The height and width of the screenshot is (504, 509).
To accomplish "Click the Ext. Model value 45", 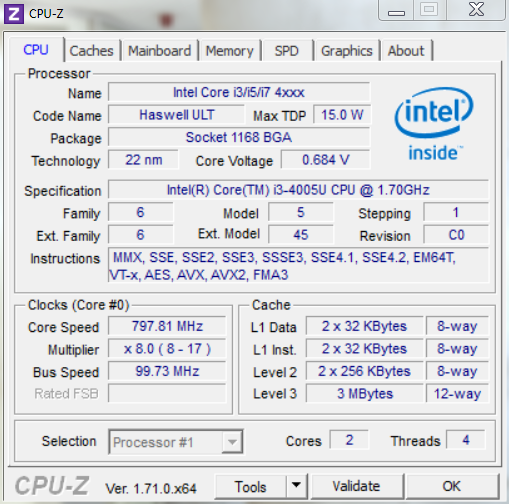I will [x=301, y=235].
